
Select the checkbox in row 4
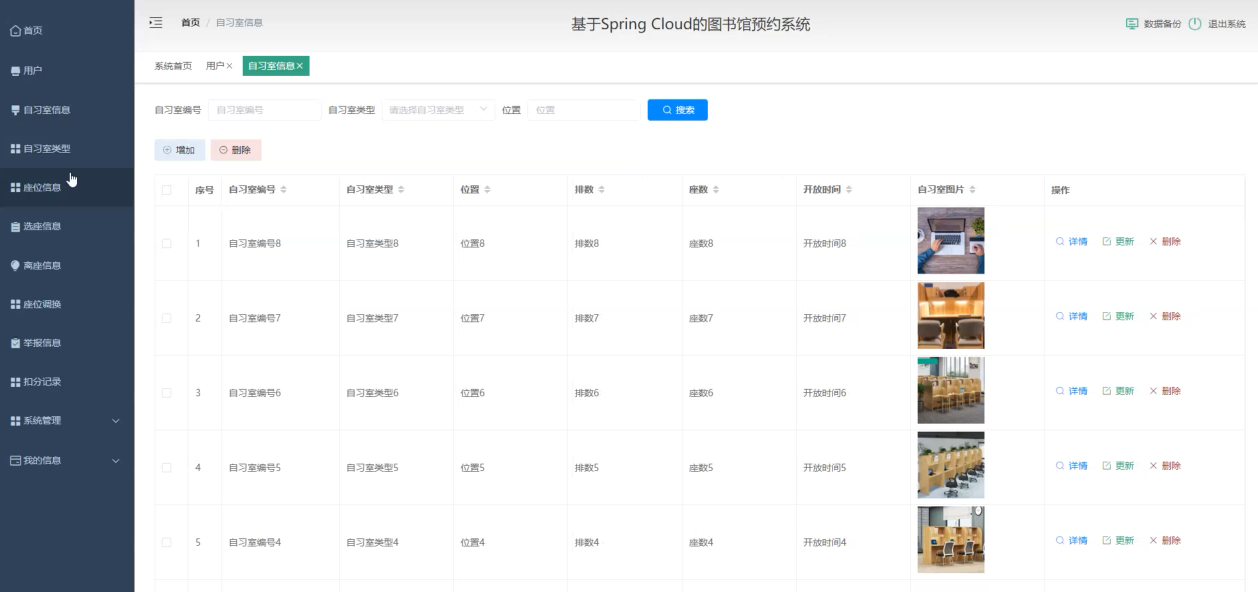pyautogui.click(x=167, y=467)
